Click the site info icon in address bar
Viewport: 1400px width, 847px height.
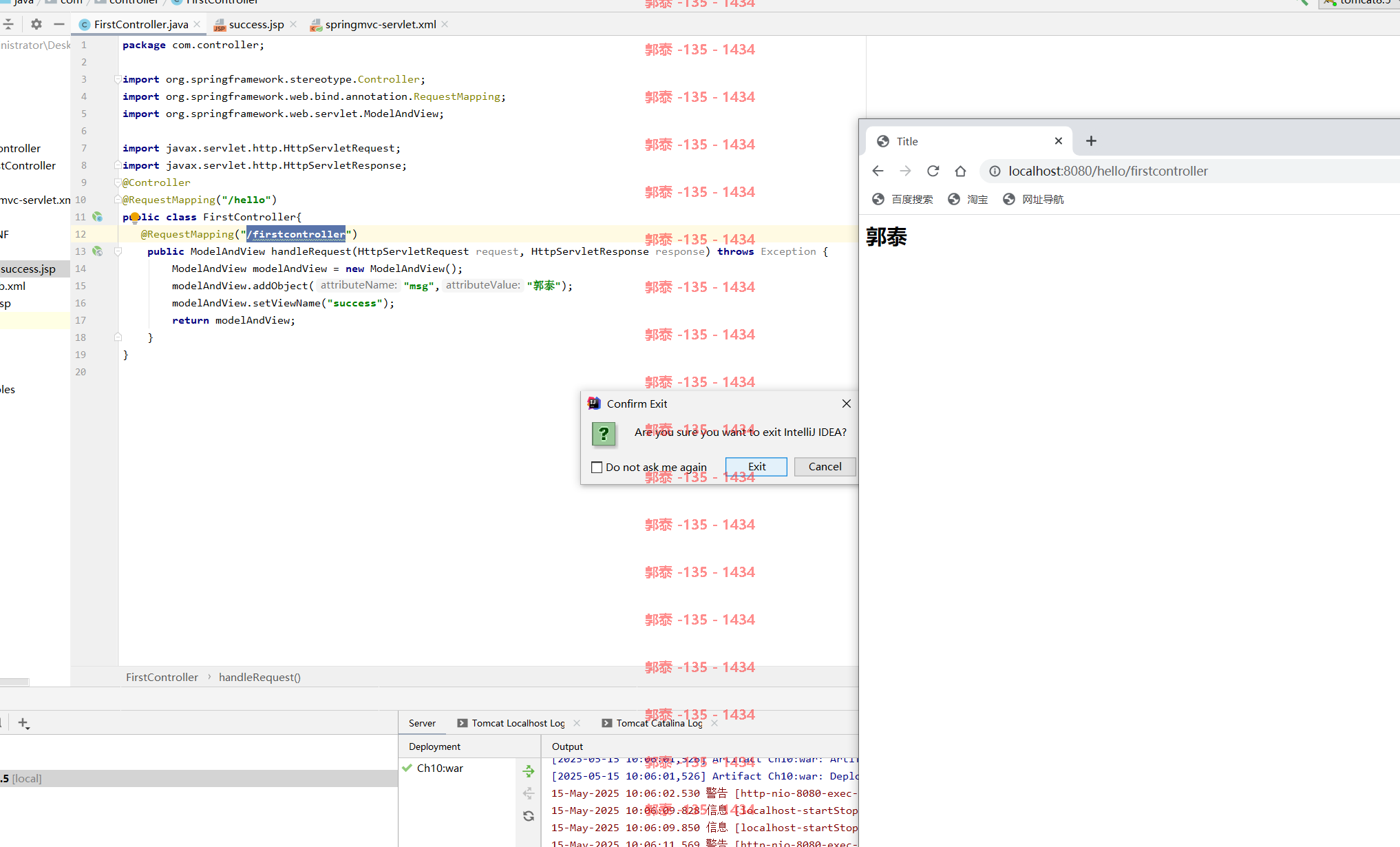pyautogui.click(x=995, y=171)
